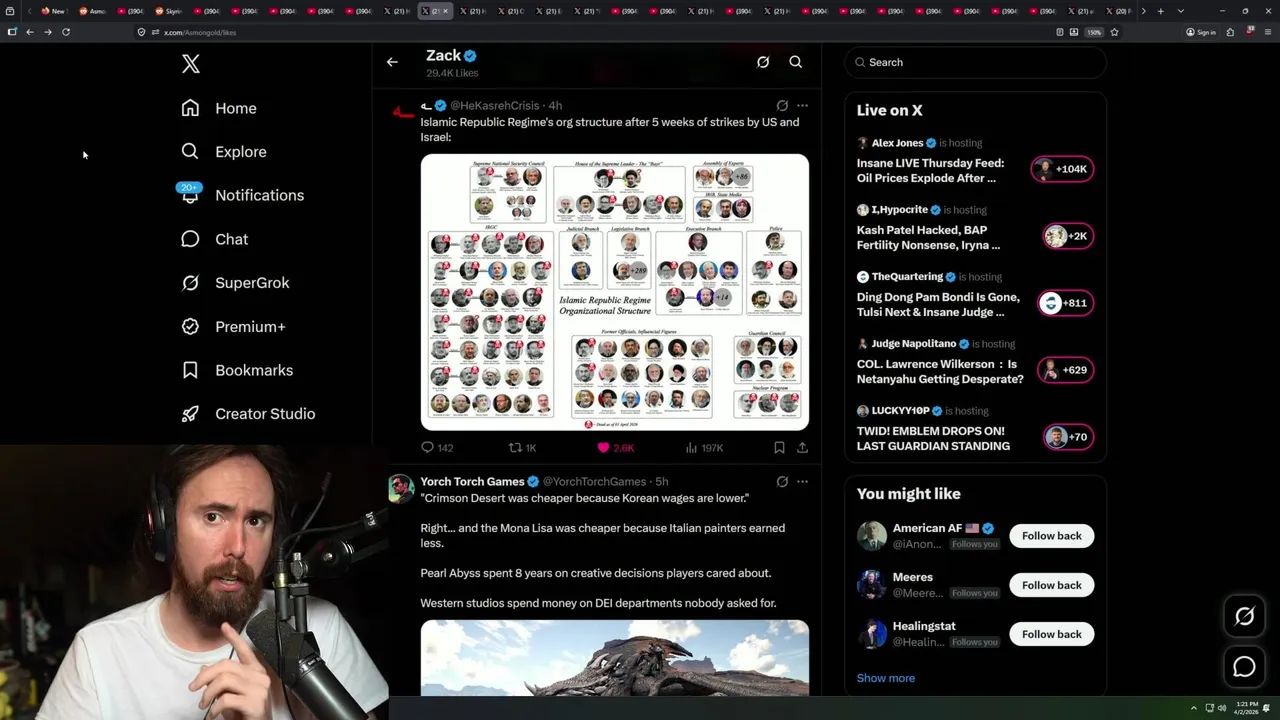
Task: Click the 150% zoom indicator
Action: click(1094, 32)
